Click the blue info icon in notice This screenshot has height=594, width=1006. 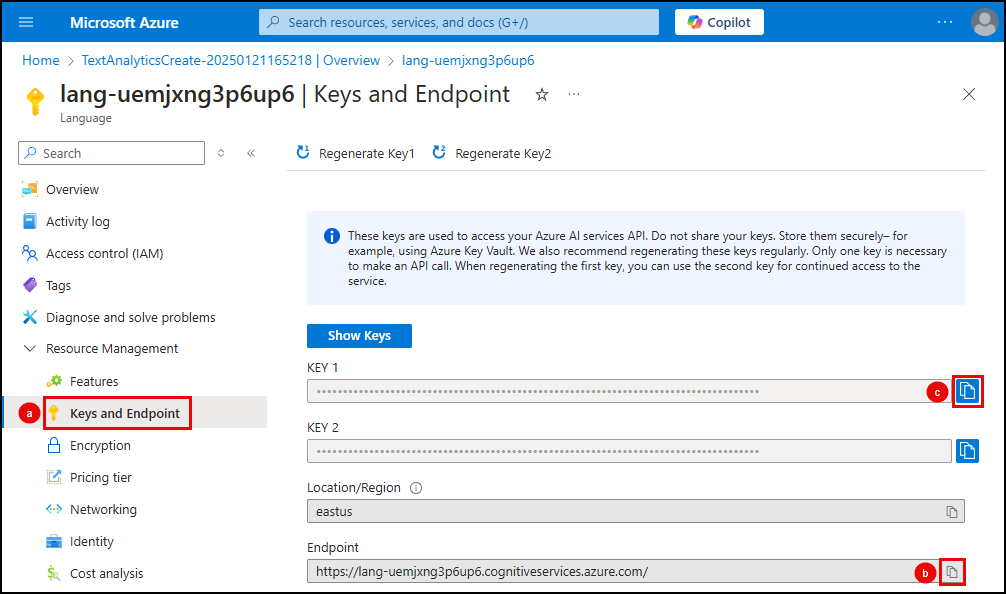332,236
